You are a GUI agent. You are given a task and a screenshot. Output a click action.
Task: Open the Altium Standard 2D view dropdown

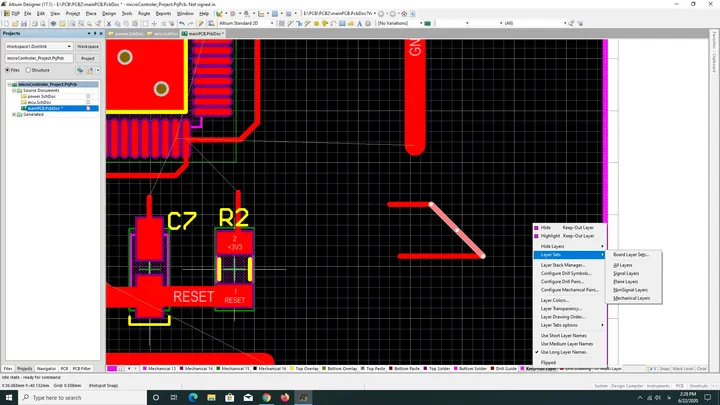pos(246,23)
